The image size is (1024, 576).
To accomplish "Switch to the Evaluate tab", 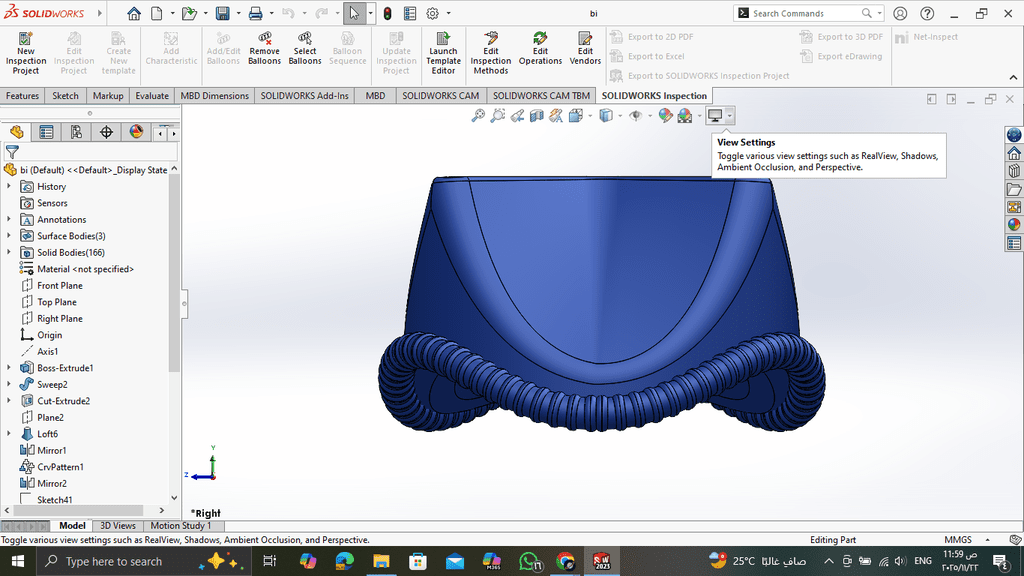I will point(152,96).
